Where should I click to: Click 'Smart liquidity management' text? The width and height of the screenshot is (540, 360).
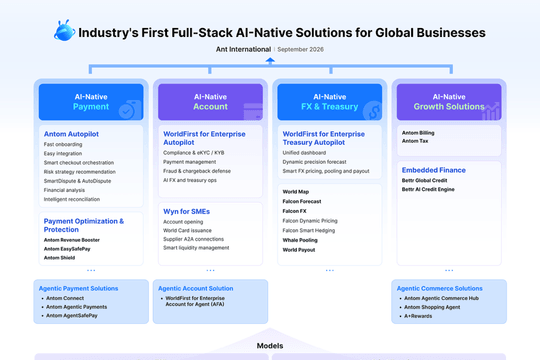coord(196,248)
